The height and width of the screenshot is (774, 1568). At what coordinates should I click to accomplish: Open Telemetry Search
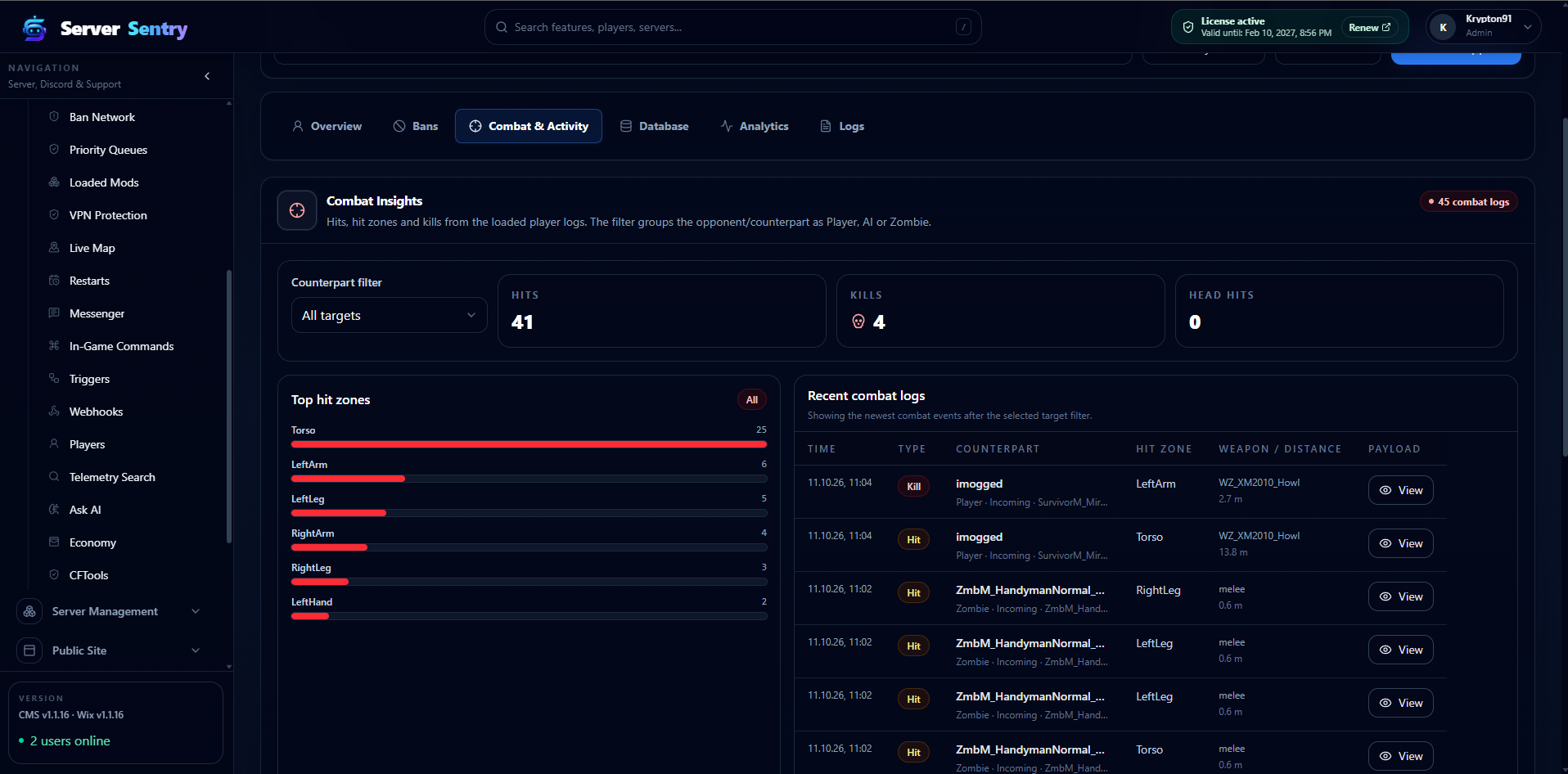tap(112, 477)
